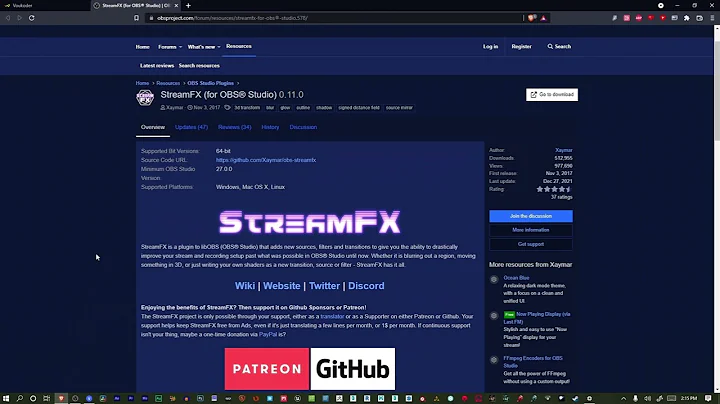Click the blur tag
This screenshot has width=720, height=404.
click(x=270, y=107)
